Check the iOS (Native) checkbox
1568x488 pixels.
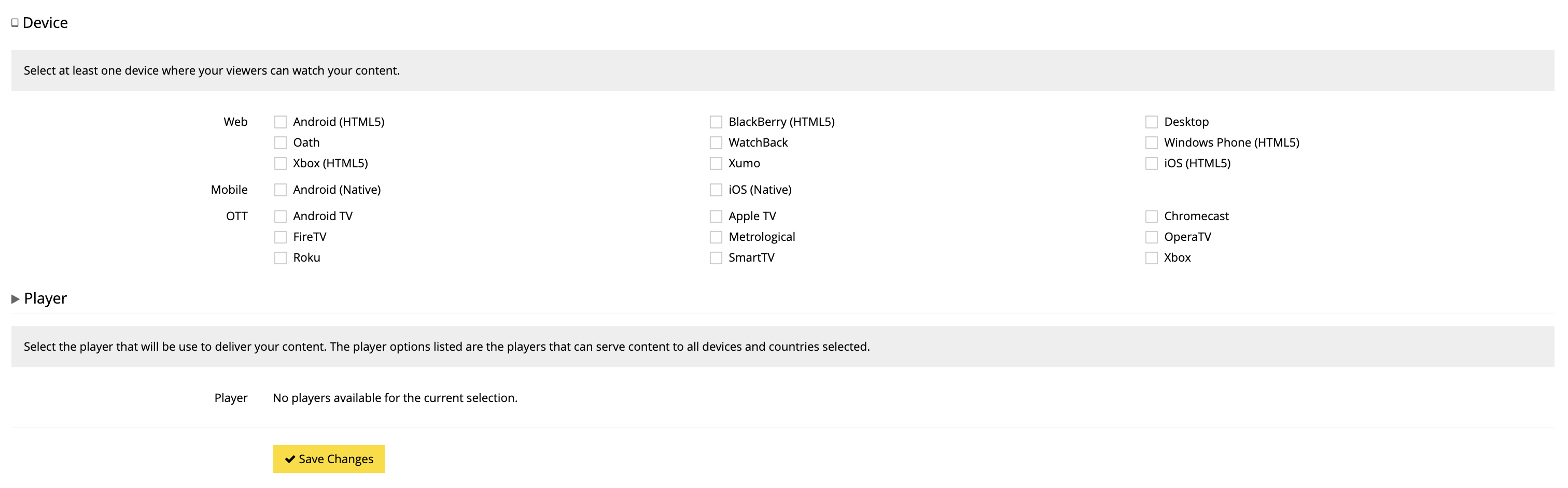[x=716, y=191]
